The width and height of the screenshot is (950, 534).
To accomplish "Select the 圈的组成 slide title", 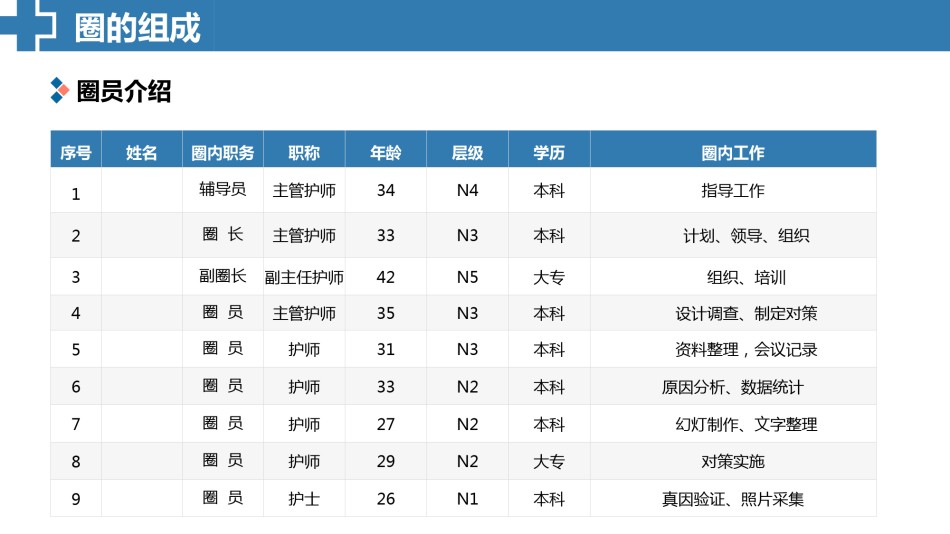I will pos(138,28).
